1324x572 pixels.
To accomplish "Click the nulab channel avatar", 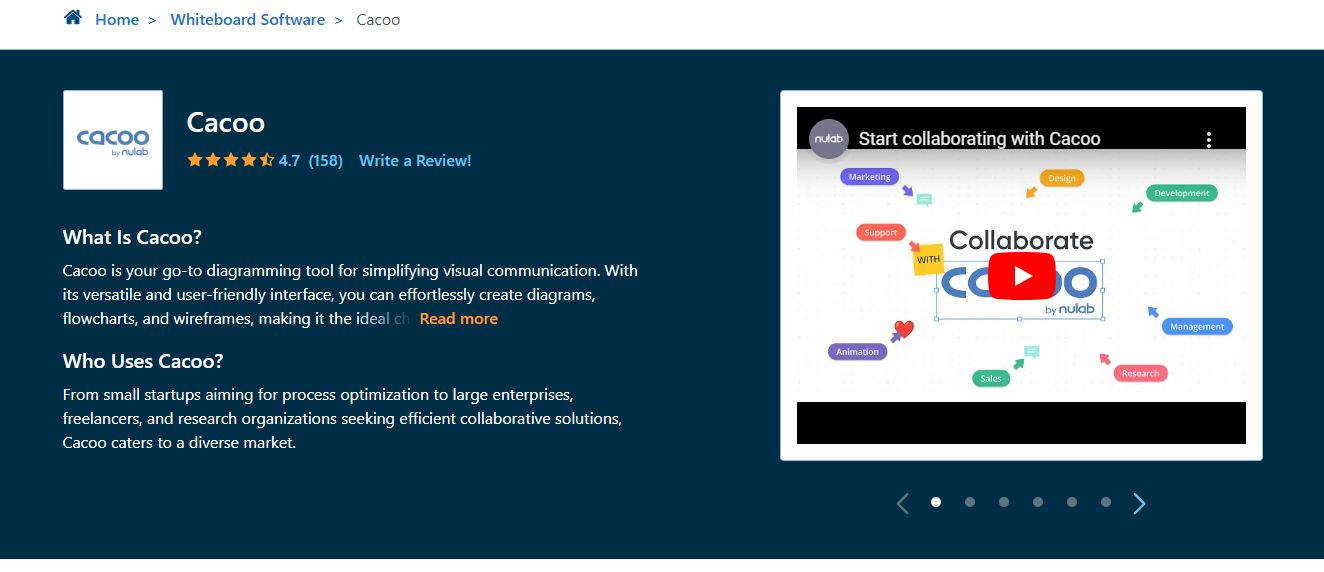I will coord(829,139).
